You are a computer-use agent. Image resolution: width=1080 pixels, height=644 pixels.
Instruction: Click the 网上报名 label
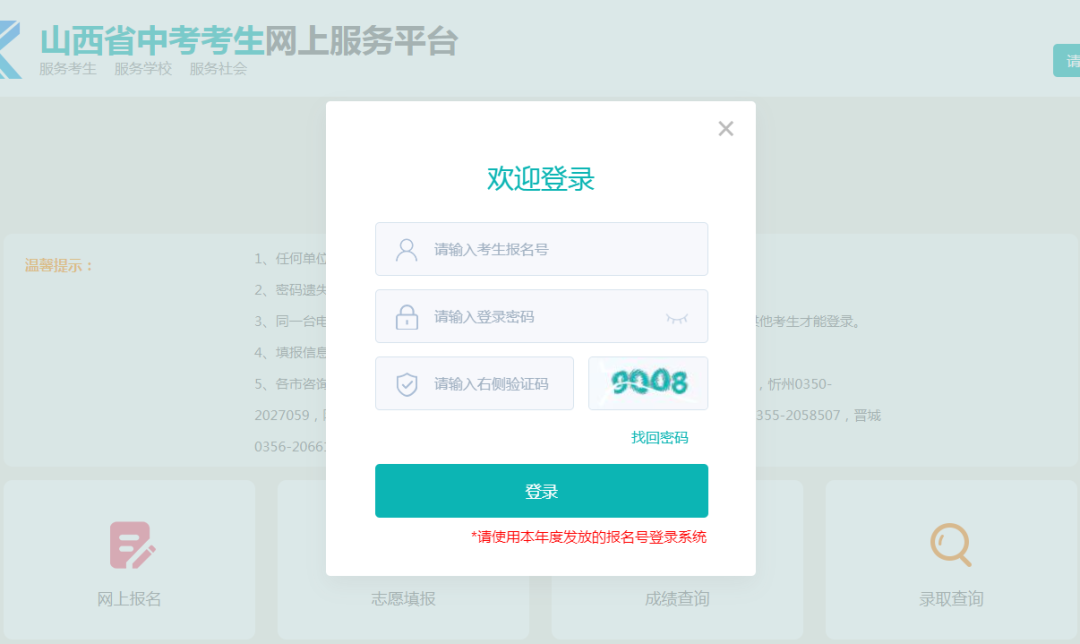click(x=129, y=599)
